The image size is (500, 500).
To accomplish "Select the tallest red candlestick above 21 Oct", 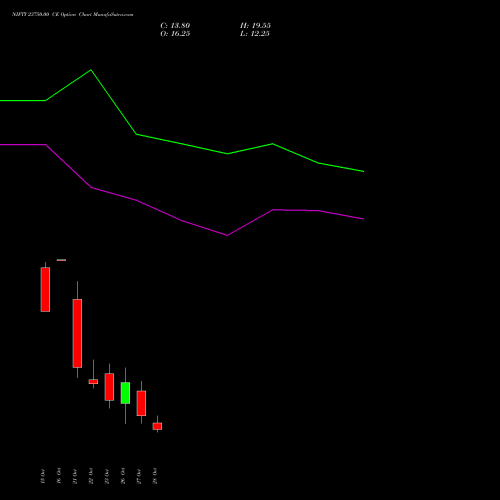I will (x=77, y=333).
